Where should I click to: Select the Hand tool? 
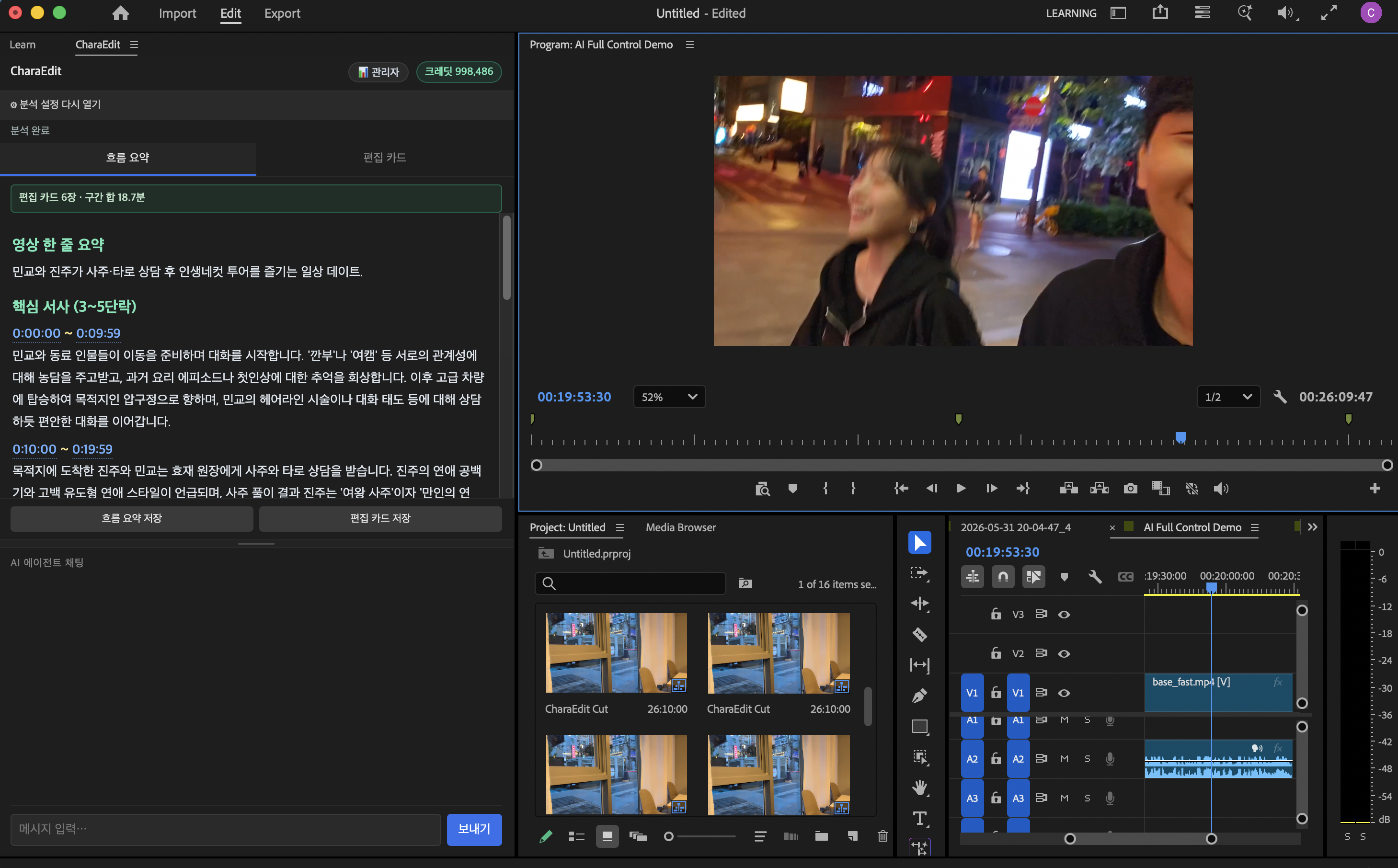[919, 788]
